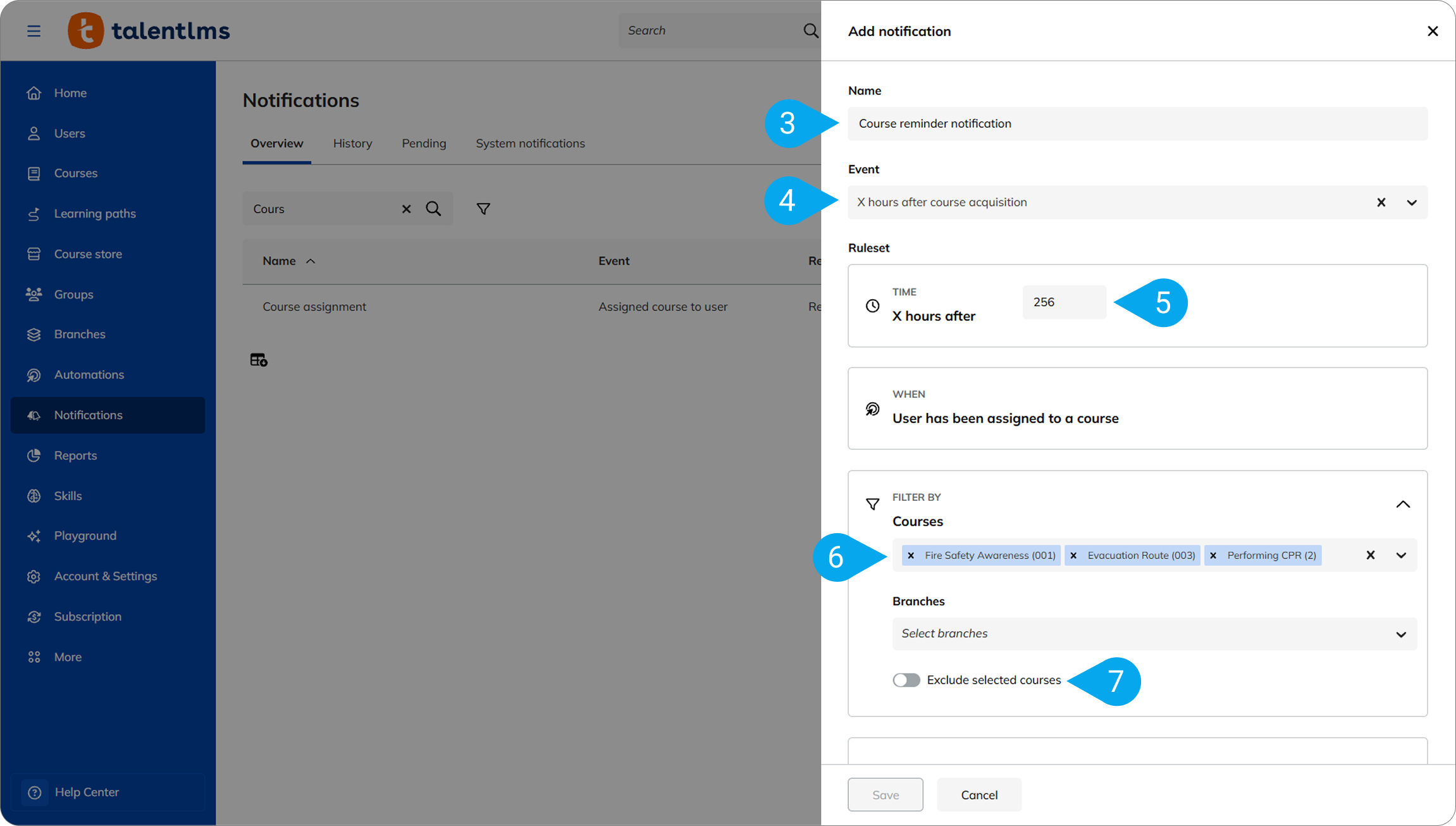The image size is (1456, 826).
Task: Click the Save button
Action: click(885, 794)
